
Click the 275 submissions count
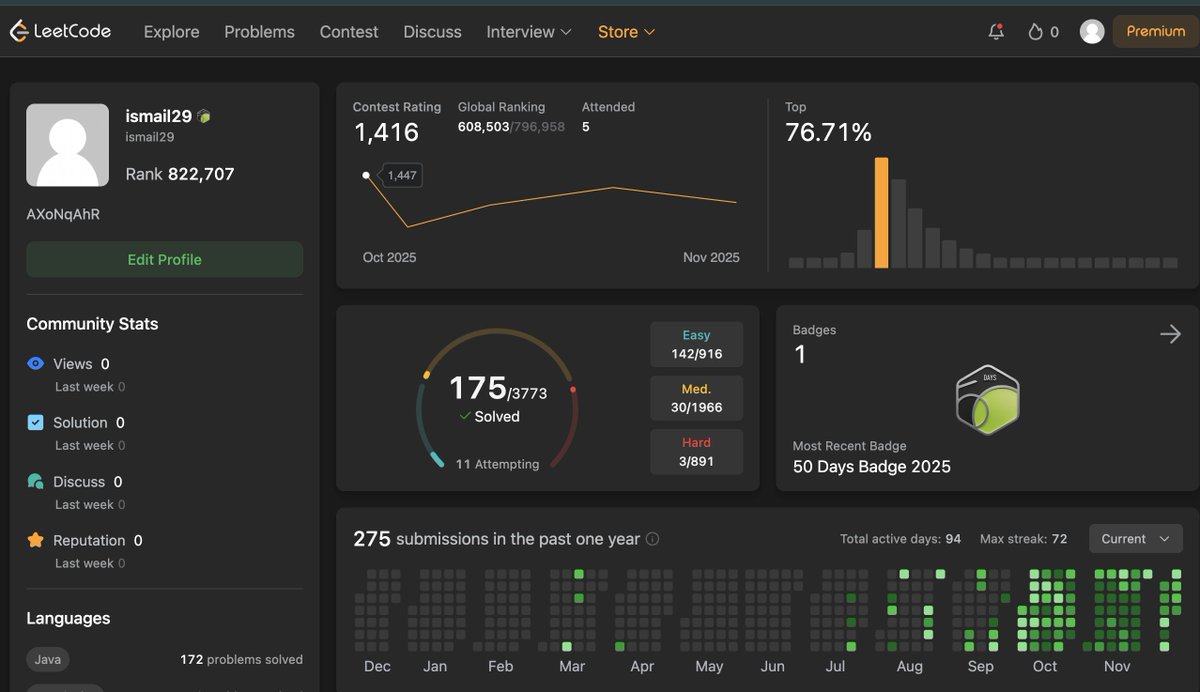point(371,539)
